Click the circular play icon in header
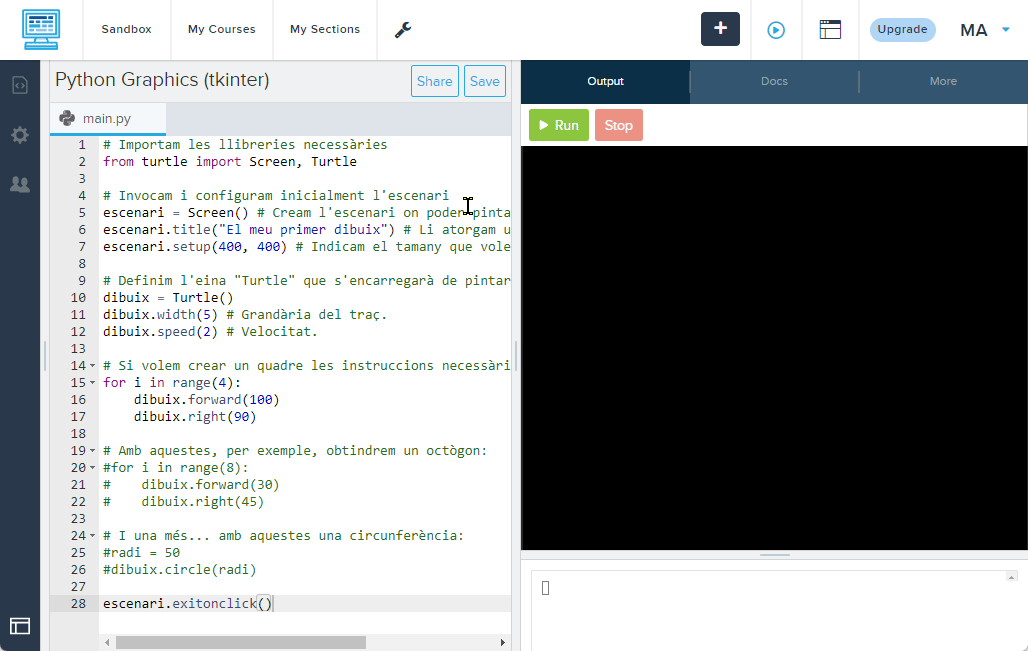Image resolution: width=1028 pixels, height=651 pixels. coord(776,30)
